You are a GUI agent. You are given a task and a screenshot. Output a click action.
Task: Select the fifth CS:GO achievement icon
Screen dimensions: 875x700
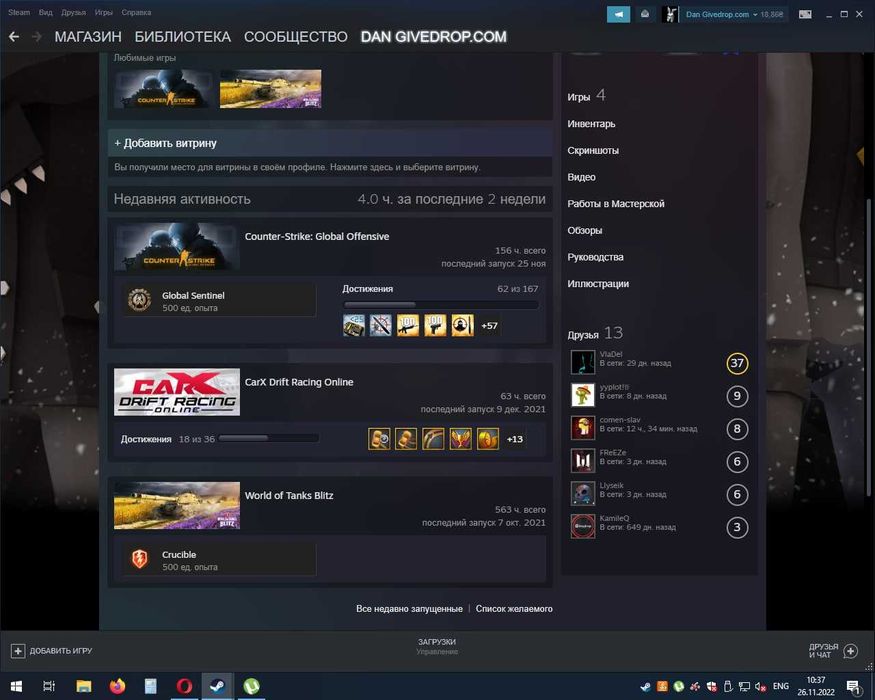tap(463, 325)
